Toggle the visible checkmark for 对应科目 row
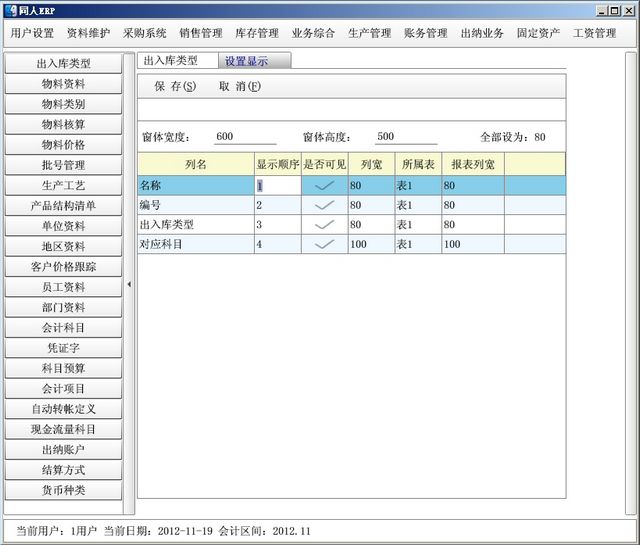The height and width of the screenshot is (545, 640). [324, 244]
